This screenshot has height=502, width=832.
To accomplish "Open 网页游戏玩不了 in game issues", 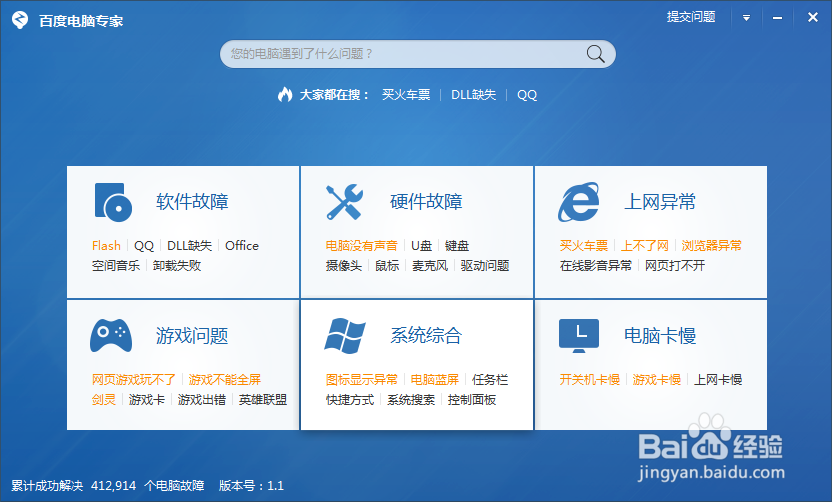I will coord(134,379).
